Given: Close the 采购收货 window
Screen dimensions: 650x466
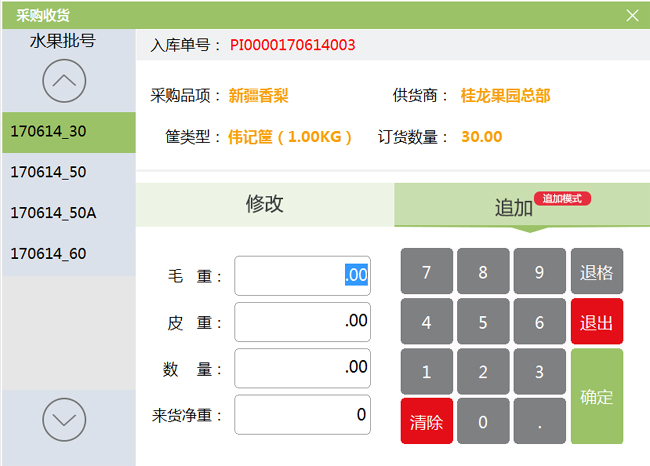Looking at the screenshot, I should 632,15.
